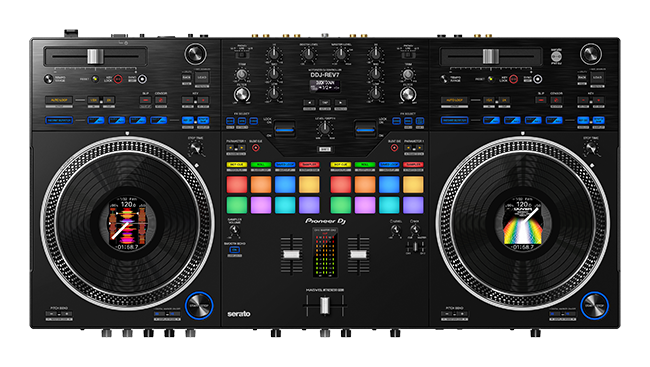Click the right deck jog wheel center display

[x=523, y=223]
